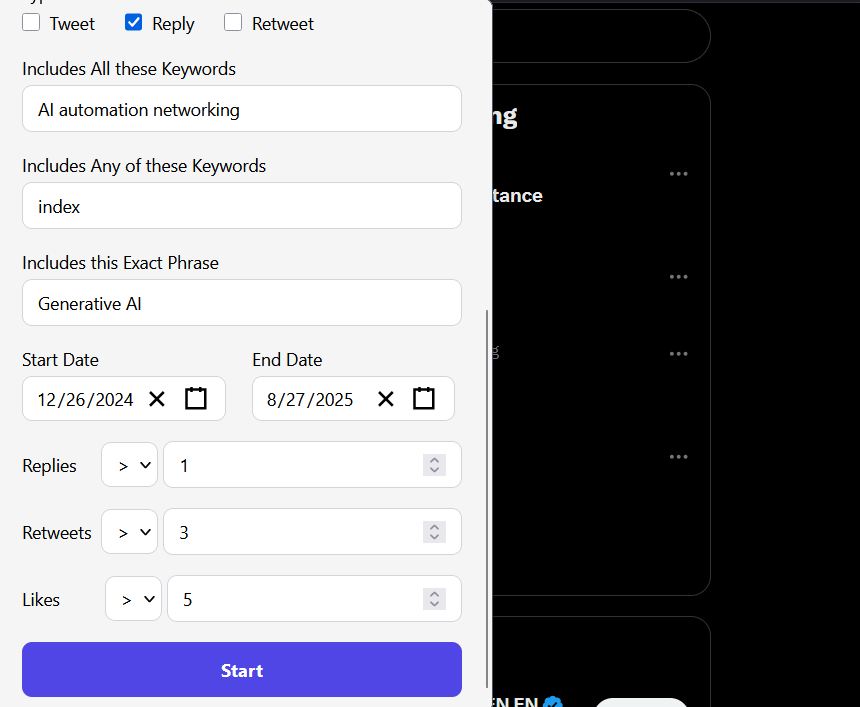Enable the Tweet checkbox

[x=31, y=22]
